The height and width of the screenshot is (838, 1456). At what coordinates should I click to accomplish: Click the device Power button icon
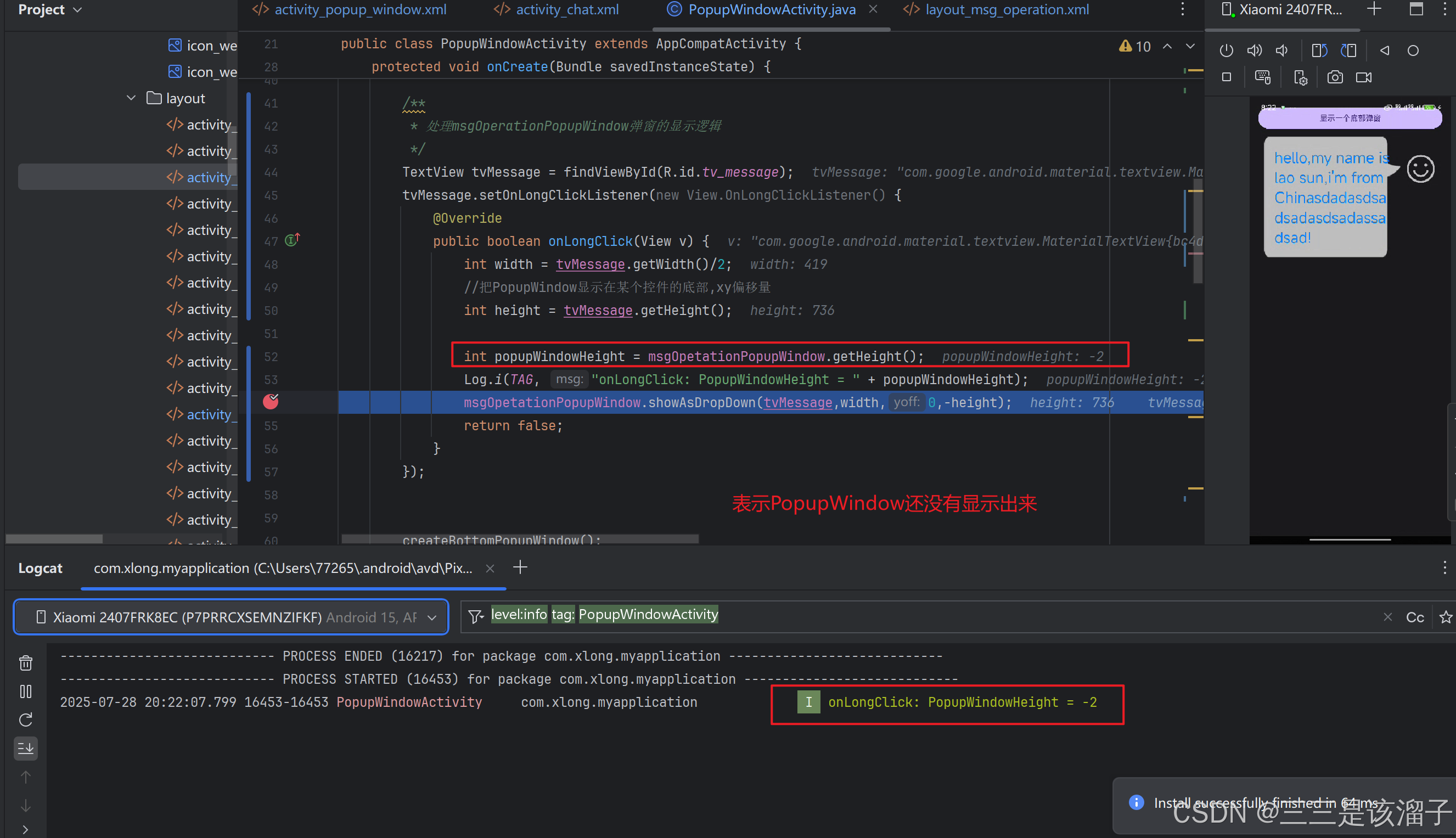tap(1226, 50)
